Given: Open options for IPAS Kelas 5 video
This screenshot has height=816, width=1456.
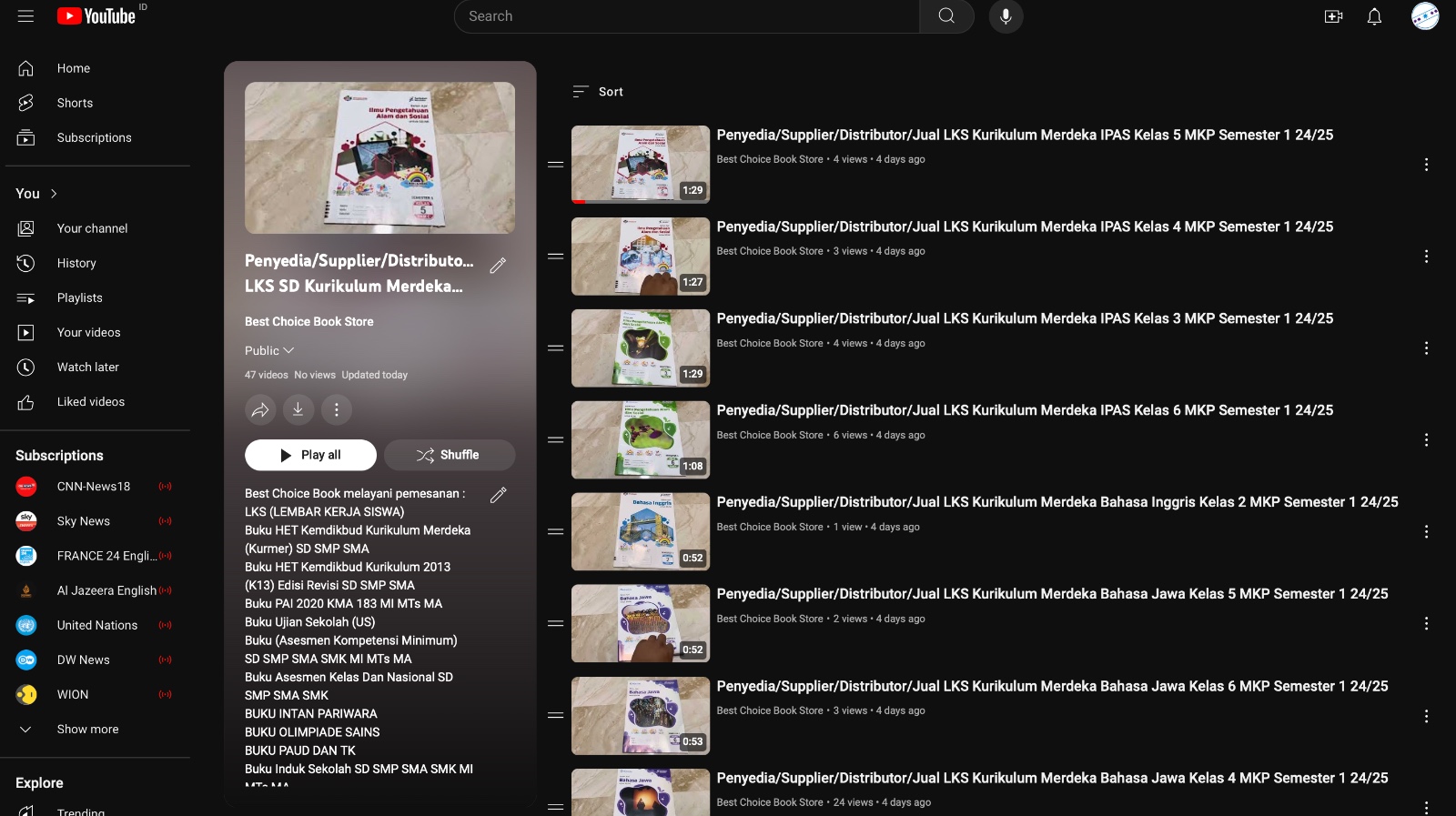Looking at the screenshot, I should (1426, 165).
